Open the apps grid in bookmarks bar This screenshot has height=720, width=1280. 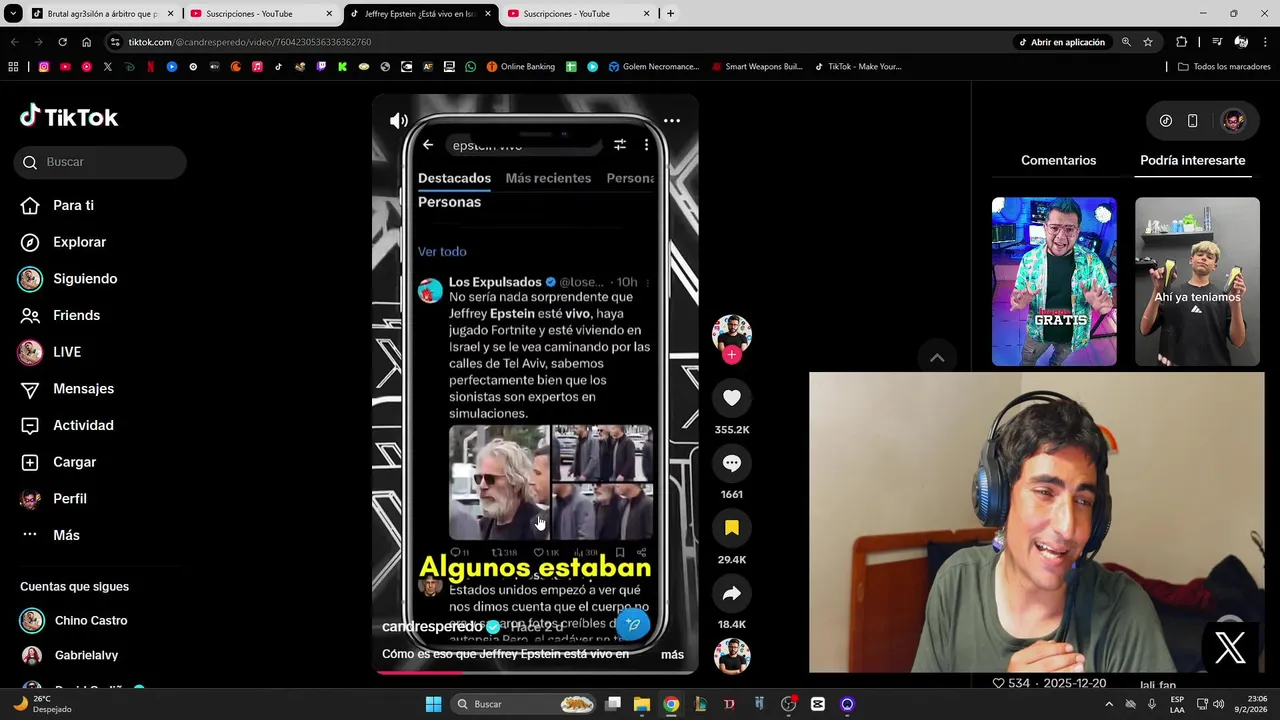pos(13,67)
